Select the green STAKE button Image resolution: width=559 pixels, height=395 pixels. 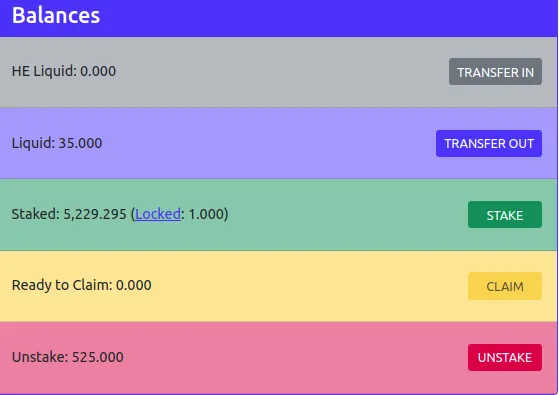(505, 215)
